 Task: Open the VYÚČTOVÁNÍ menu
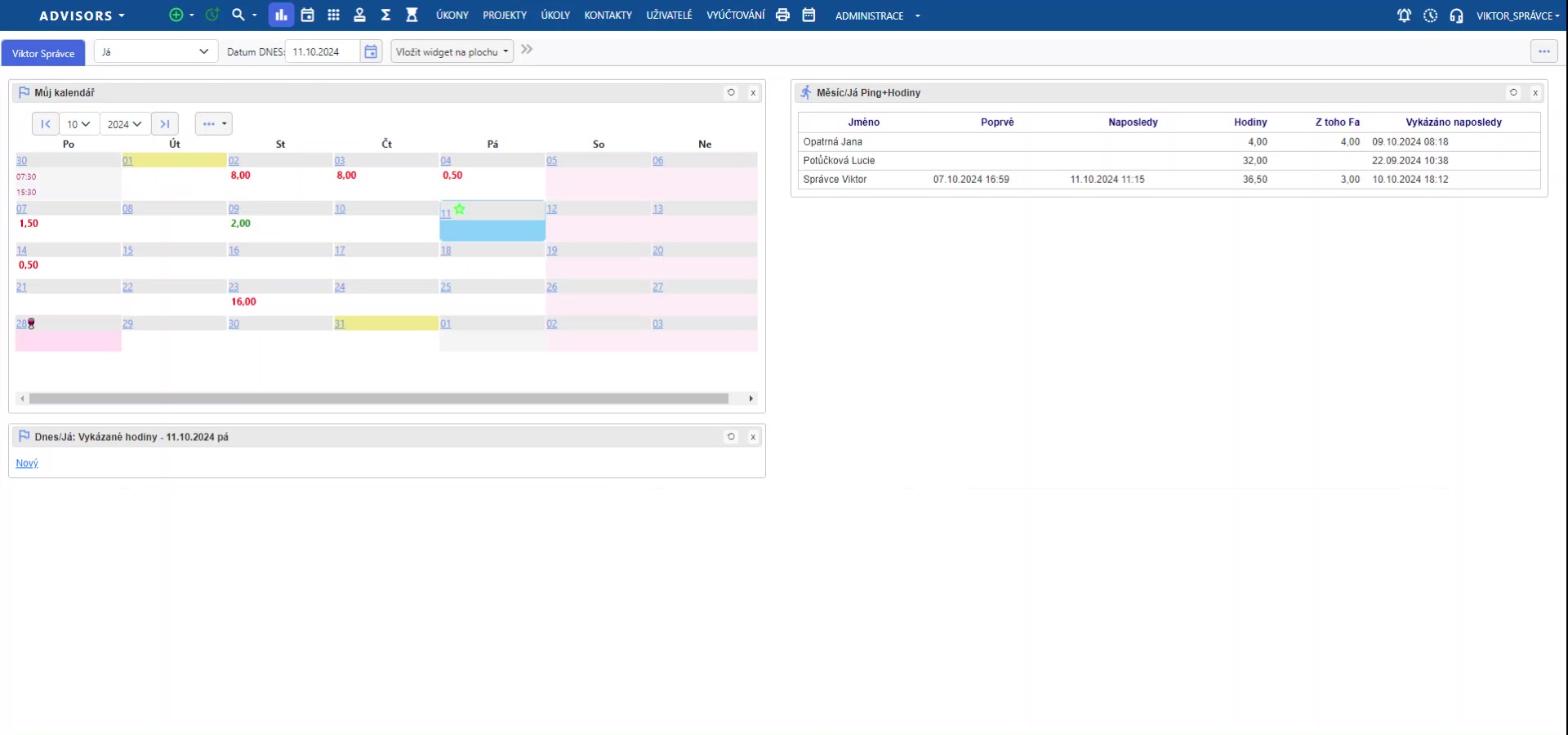(x=735, y=16)
